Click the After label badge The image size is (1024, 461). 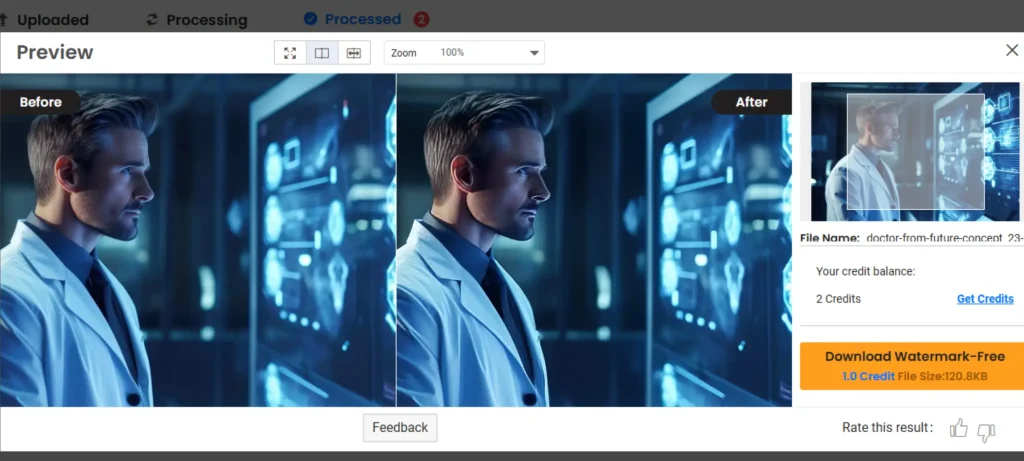(x=751, y=102)
